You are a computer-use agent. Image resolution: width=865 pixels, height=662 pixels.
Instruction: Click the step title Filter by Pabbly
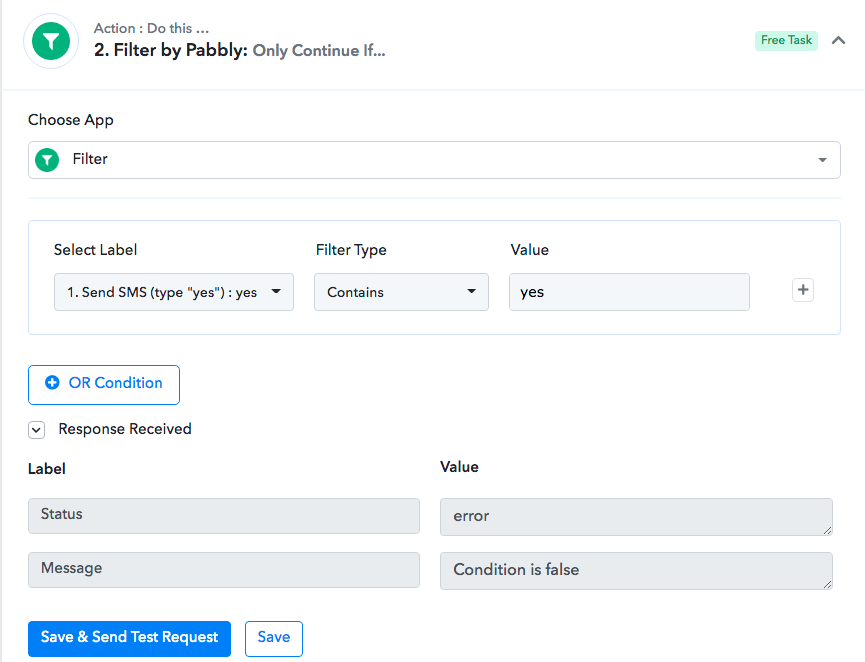(171, 50)
